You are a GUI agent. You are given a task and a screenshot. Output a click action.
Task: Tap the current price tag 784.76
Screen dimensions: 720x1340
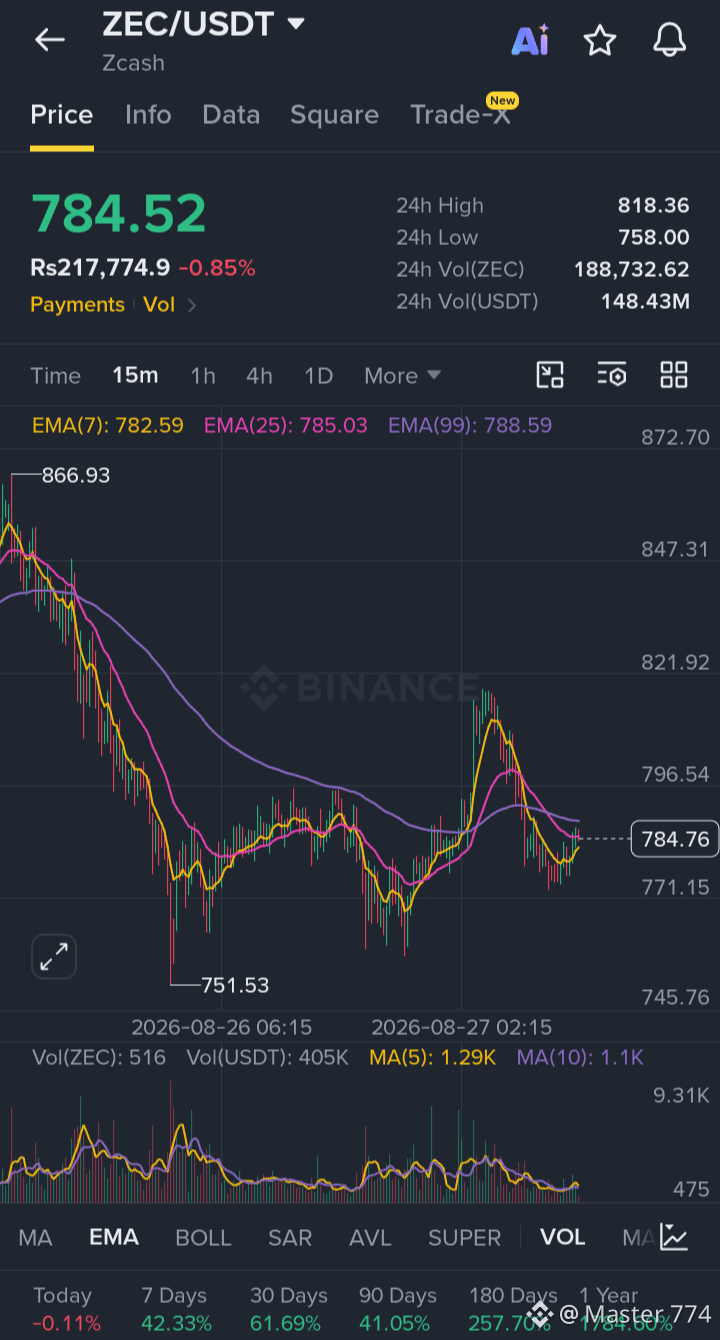[x=675, y=839]
